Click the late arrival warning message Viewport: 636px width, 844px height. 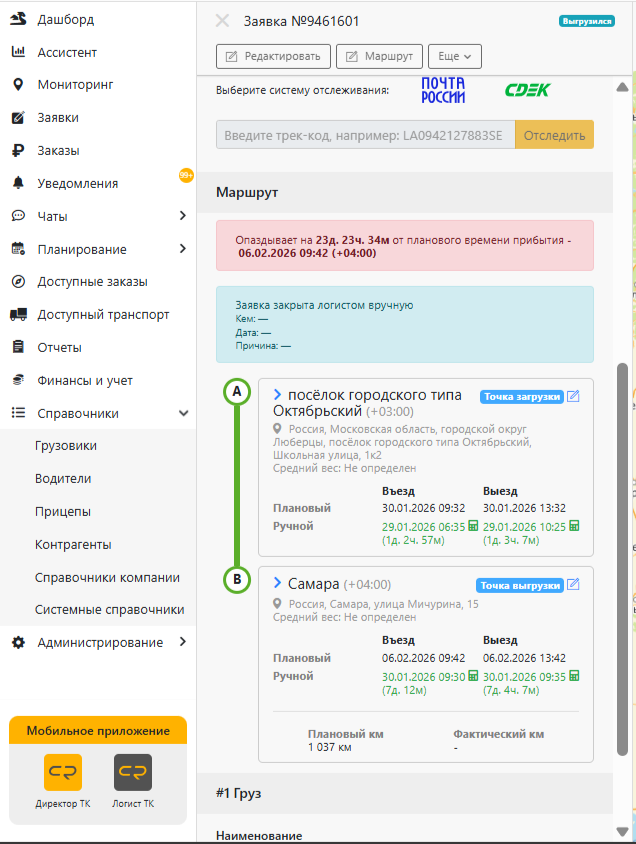coord(405,245)
